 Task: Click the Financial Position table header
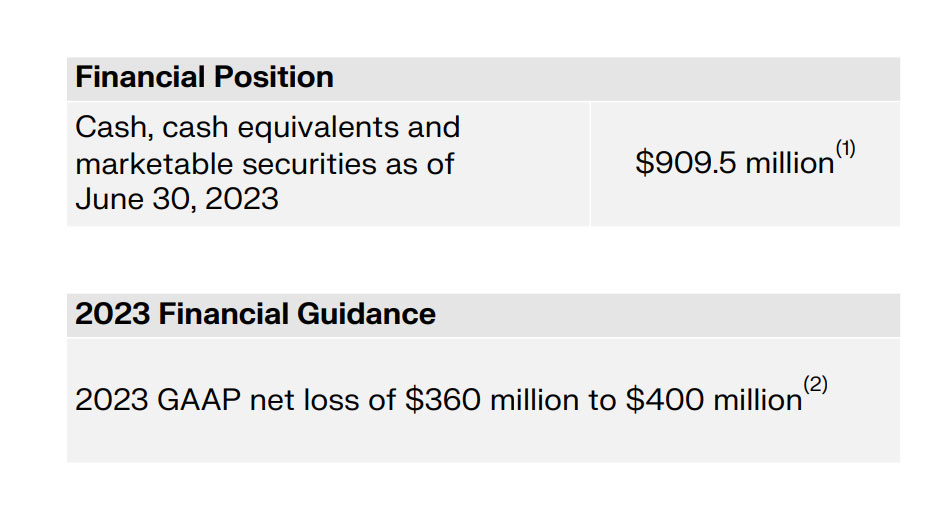point(204,77)
